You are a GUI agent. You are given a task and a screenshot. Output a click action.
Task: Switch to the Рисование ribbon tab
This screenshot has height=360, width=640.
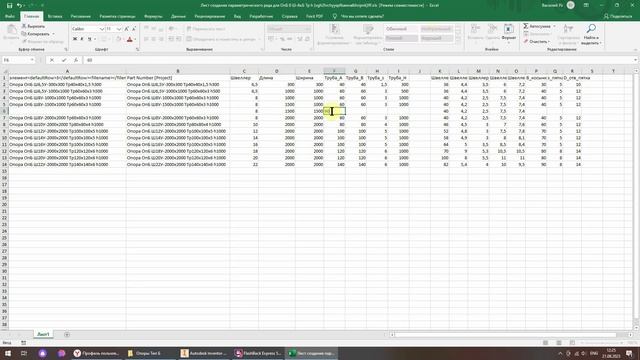(x=80, y=16)
